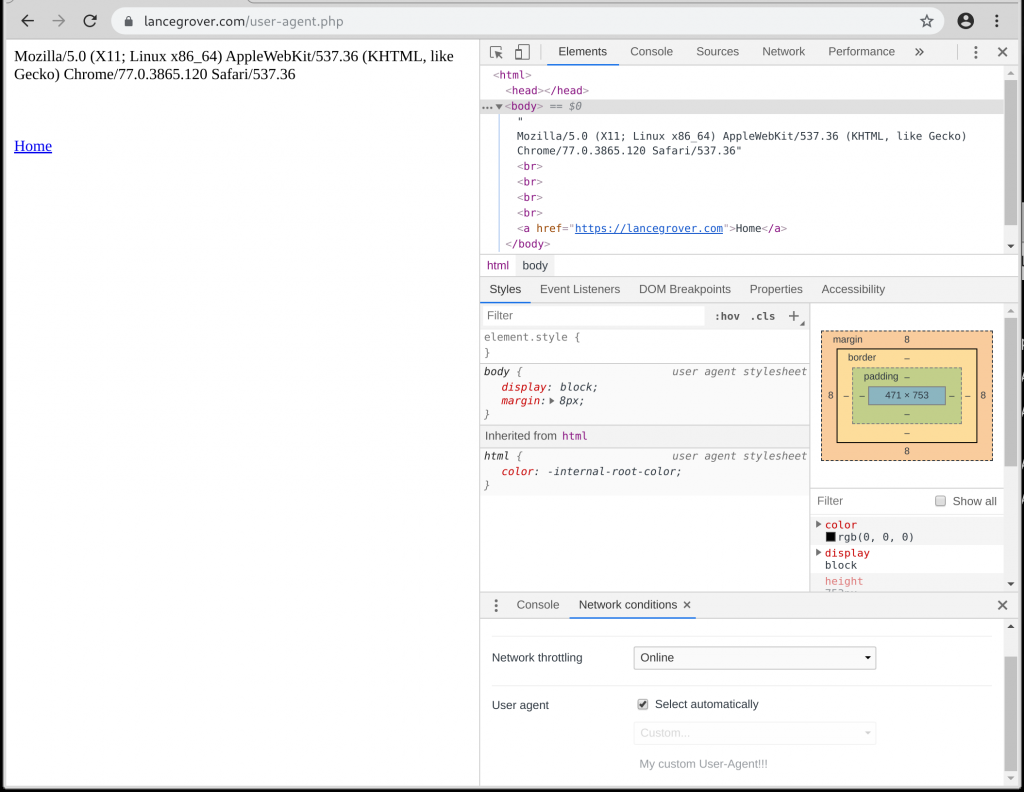Screen dimensions: 1024x792
Task: Click the lock icon in address bar
Action: coord(129,22)
